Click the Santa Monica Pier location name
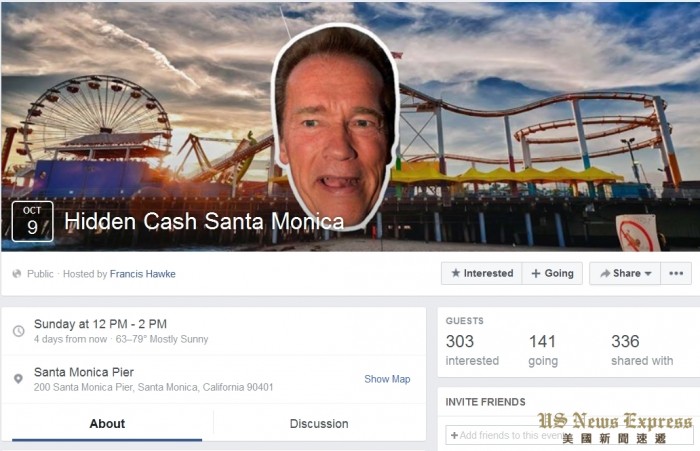Viewport: 700px width, 451px height. (84, 372)
